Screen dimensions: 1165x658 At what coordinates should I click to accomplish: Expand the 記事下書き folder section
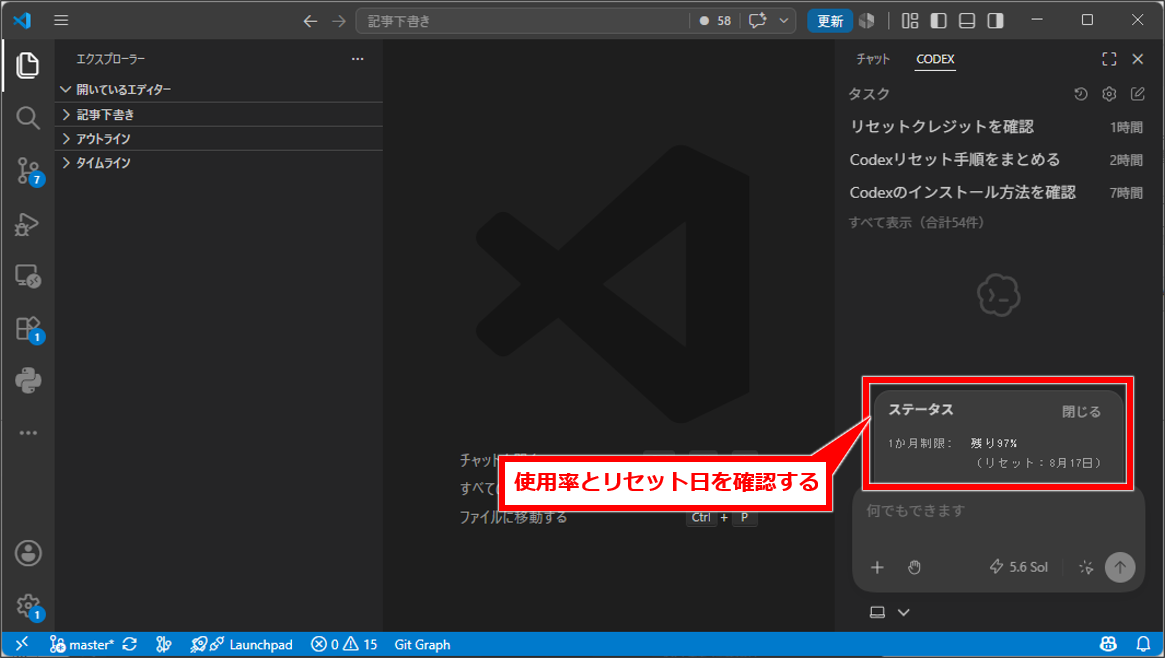coord(219,114)
